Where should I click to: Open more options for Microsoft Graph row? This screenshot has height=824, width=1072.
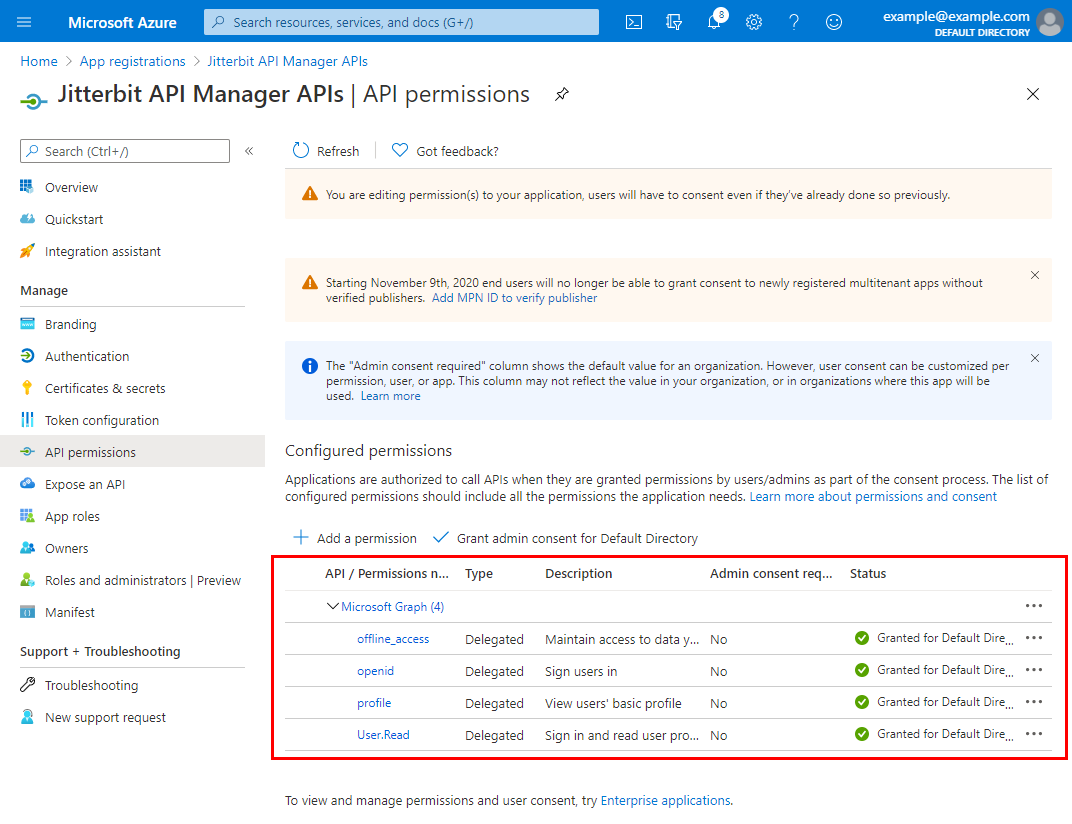pyautogui.click(x=1034, y=606)
